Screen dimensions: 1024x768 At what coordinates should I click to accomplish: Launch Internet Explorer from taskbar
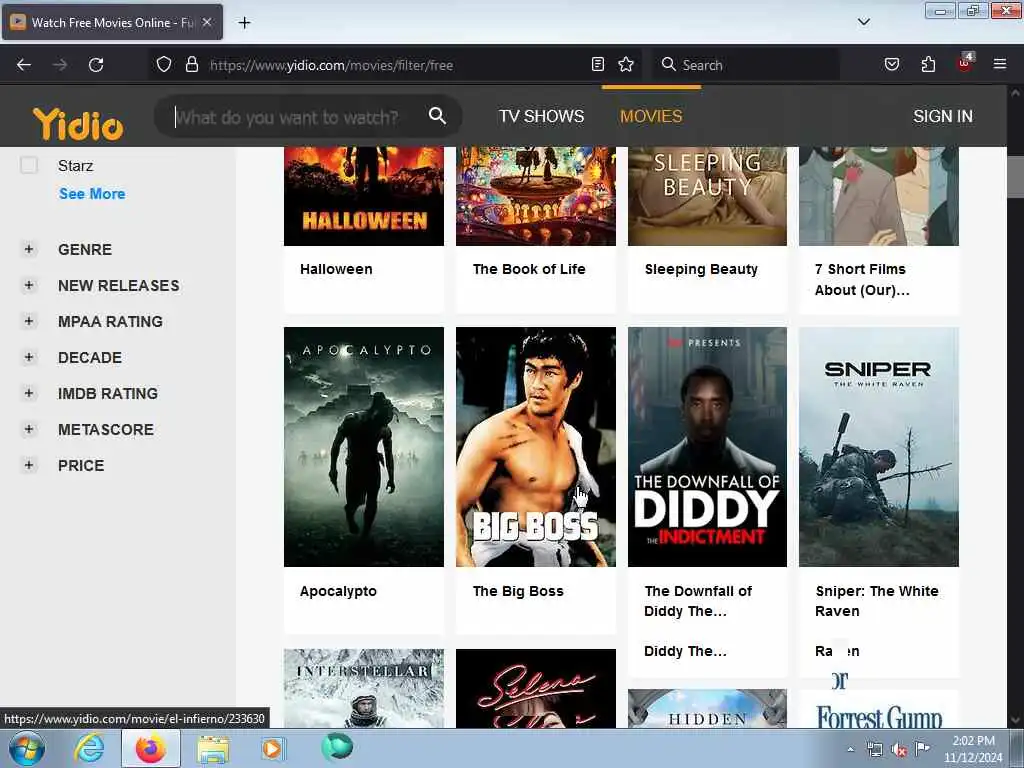click(89, 748)
